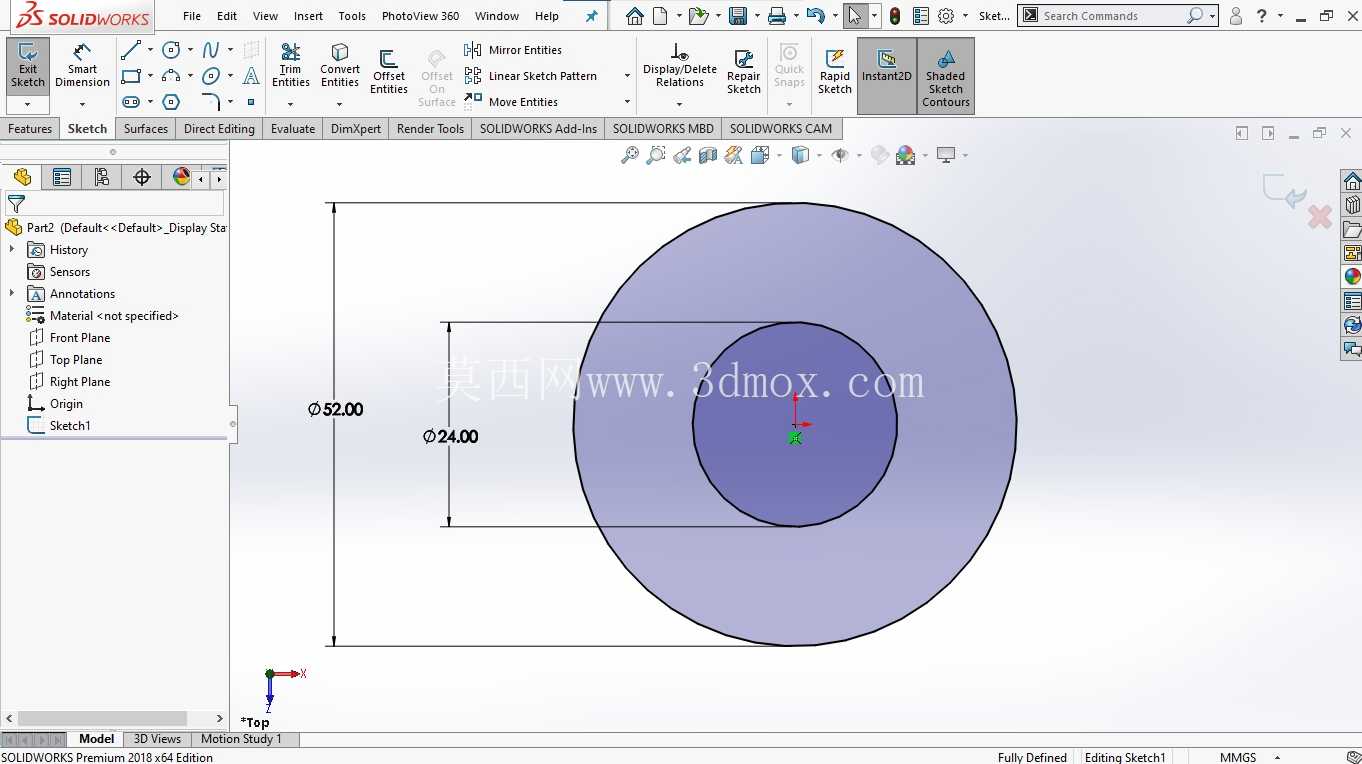Open the Insert menu
Viewport: 1362px width, 764px height.
coord(308,16)
